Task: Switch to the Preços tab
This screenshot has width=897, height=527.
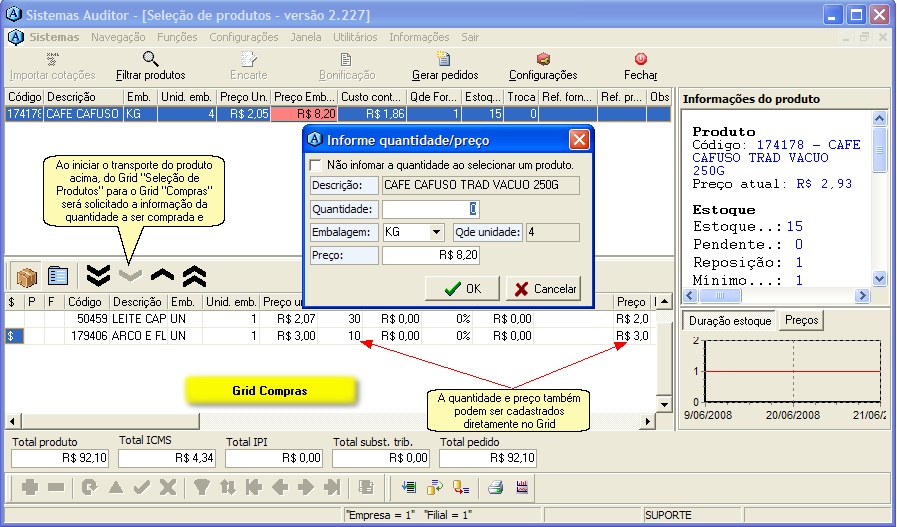Action: pos(801,321)
